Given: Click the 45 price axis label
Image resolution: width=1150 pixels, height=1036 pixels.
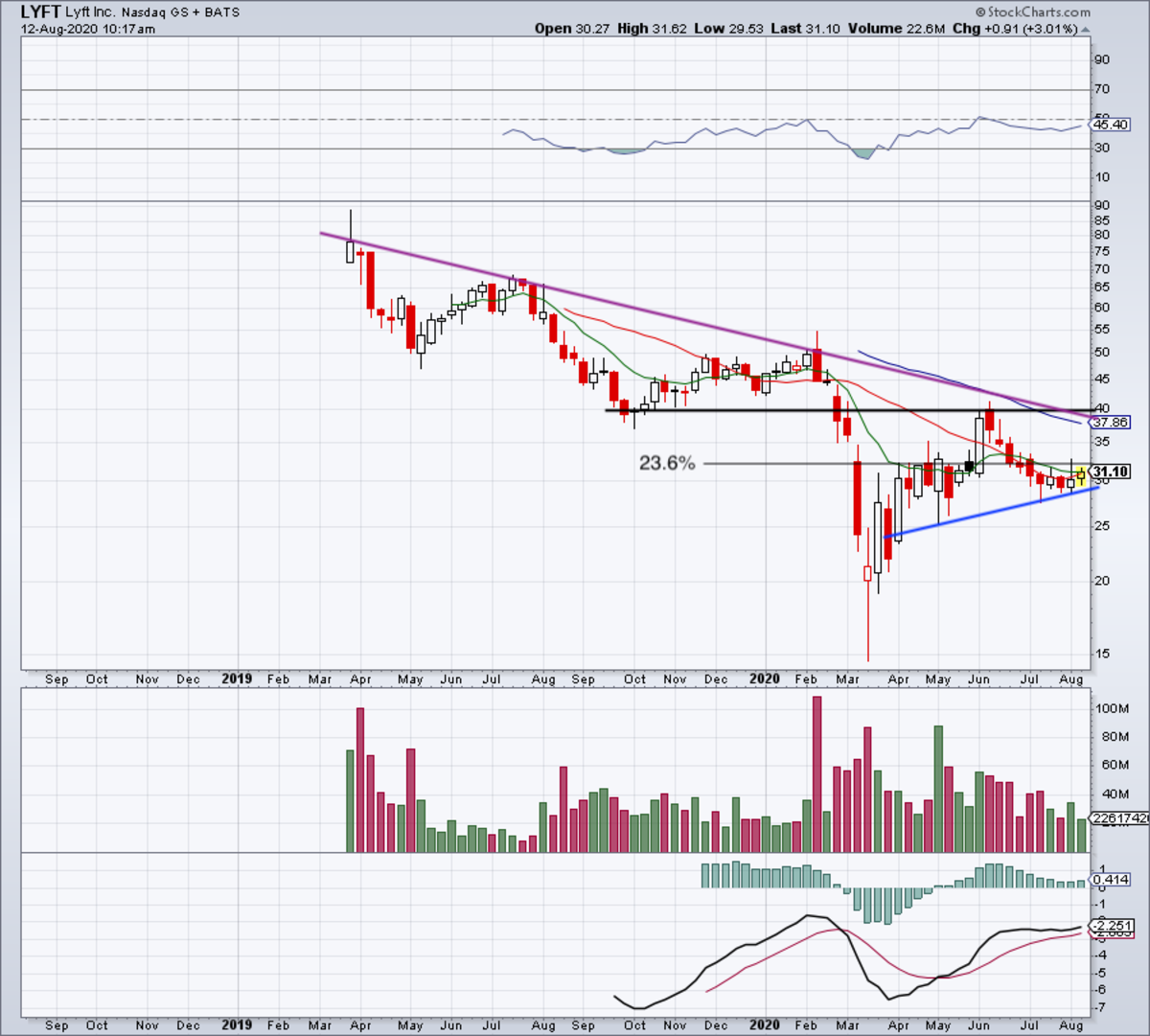Looking at the screenshot, I should coord(1102,379).
